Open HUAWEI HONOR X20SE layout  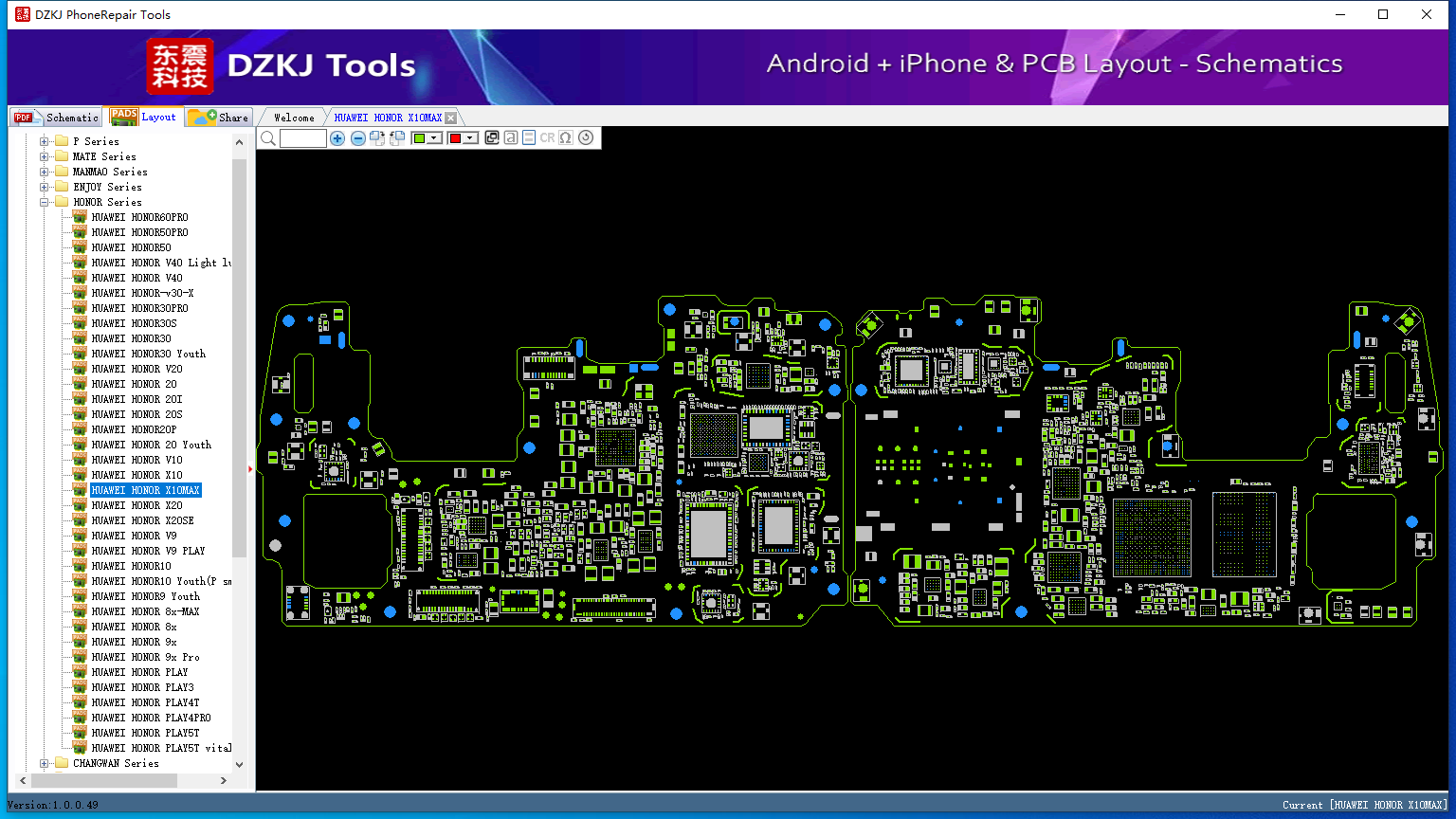click(x=142, y=520)
